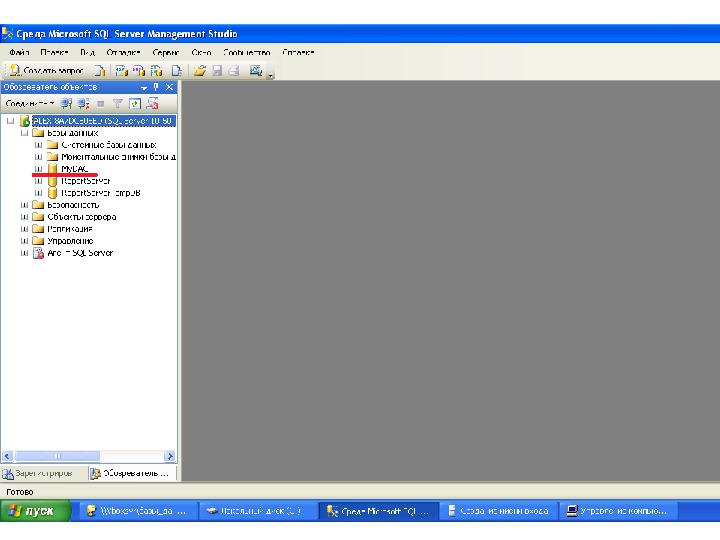720x540 pixels.
Task: Open the Локальный диск taskbar item
Action: (x=258, y=511)
